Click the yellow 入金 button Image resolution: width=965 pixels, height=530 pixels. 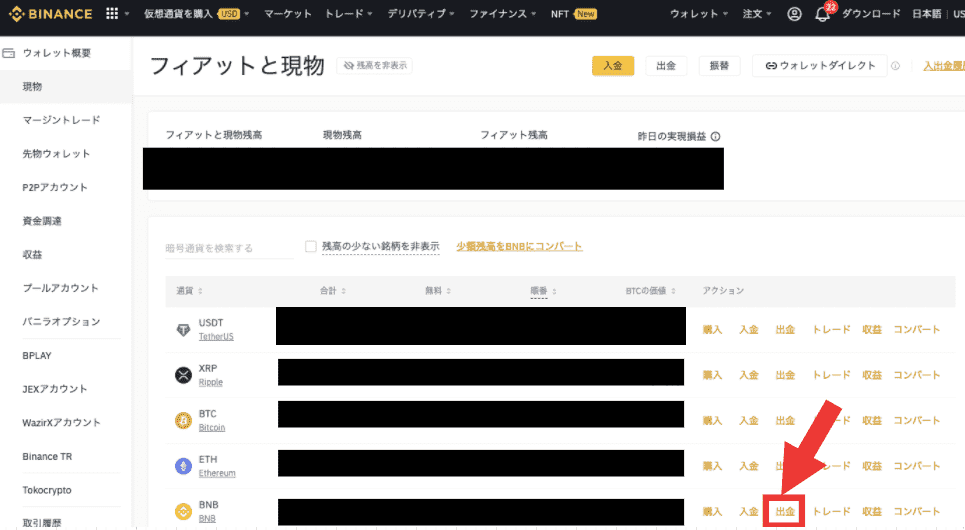[x=613, y=65]
